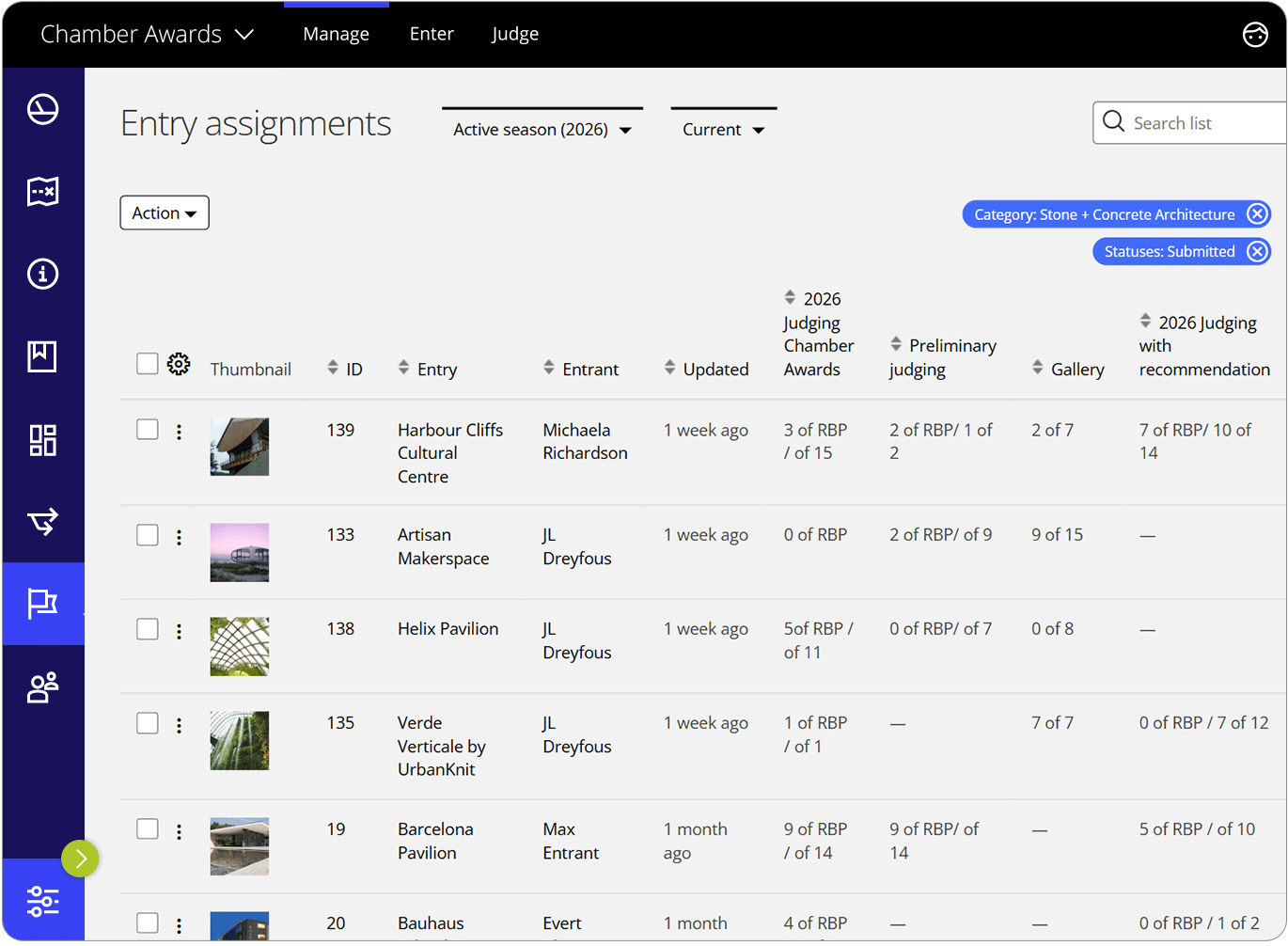Open the Active season (2026) dropdown
This screenshot has height=946, width=1288.
point(542,130)
